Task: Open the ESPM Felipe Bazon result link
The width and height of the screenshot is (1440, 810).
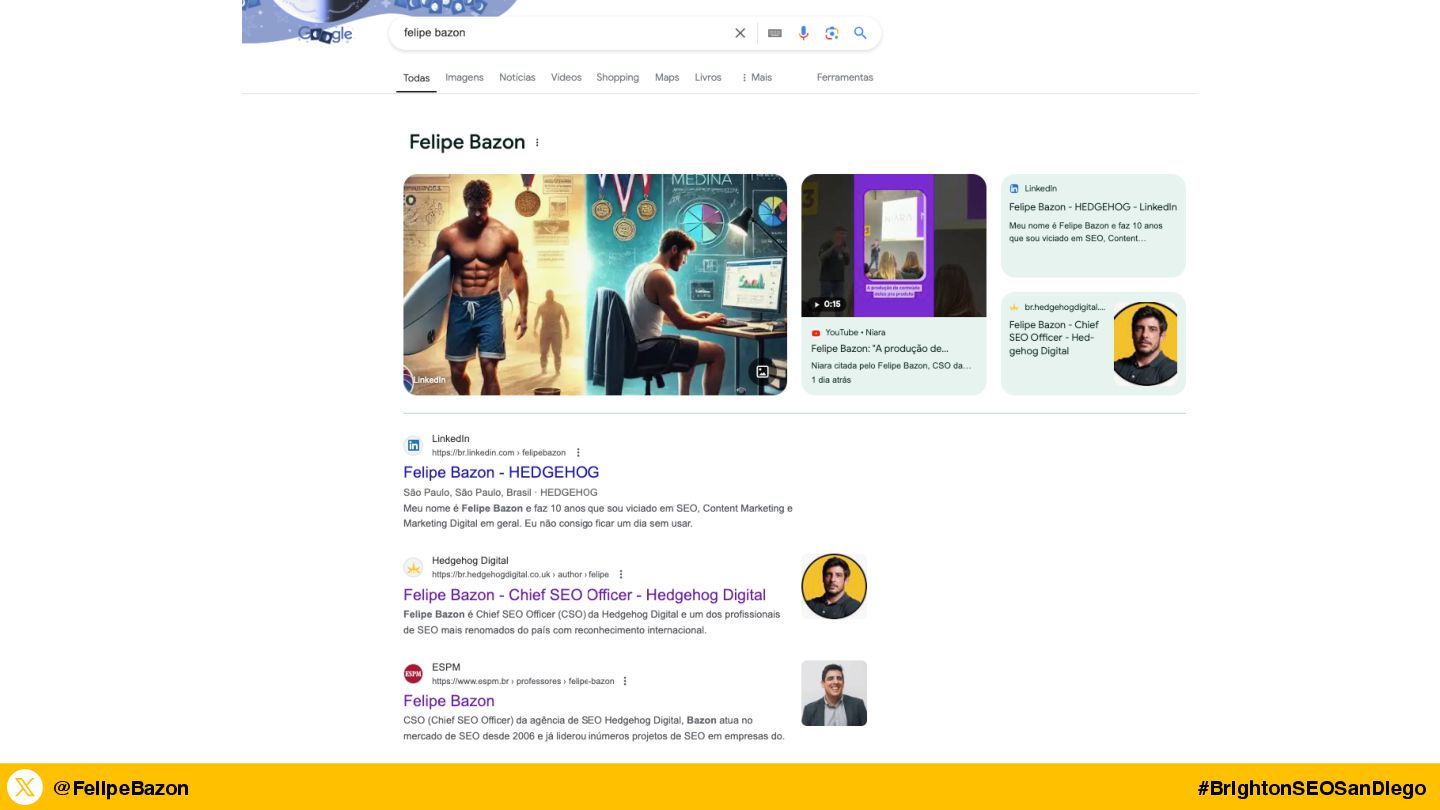Action: tap(449, 701)
